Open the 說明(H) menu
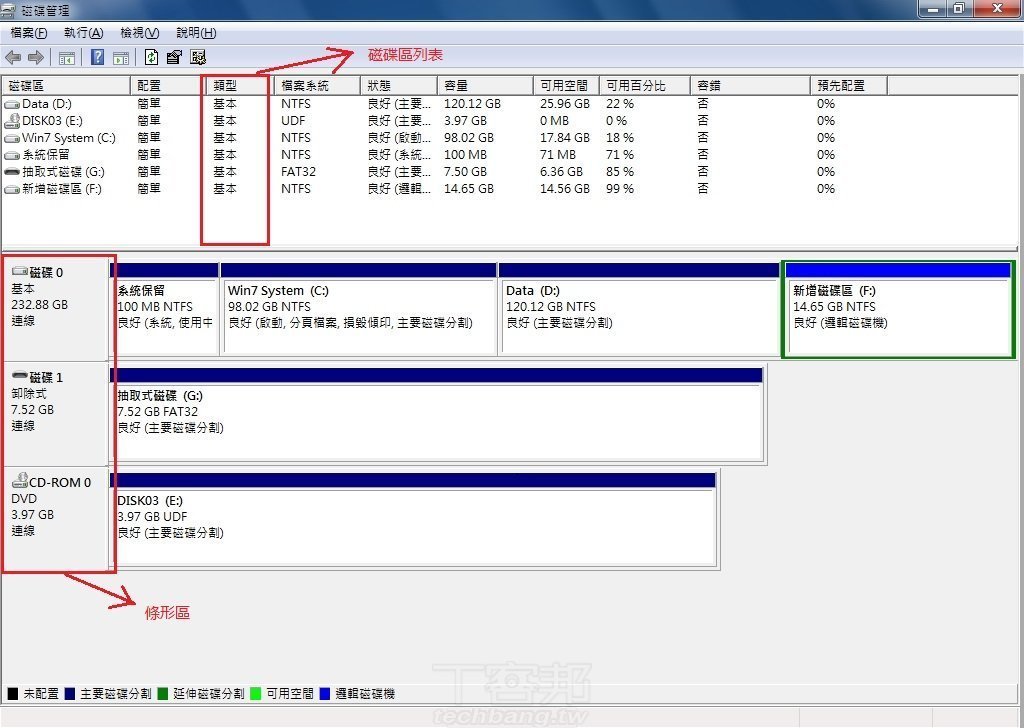The image size is (1024, 728). (196, 33)
